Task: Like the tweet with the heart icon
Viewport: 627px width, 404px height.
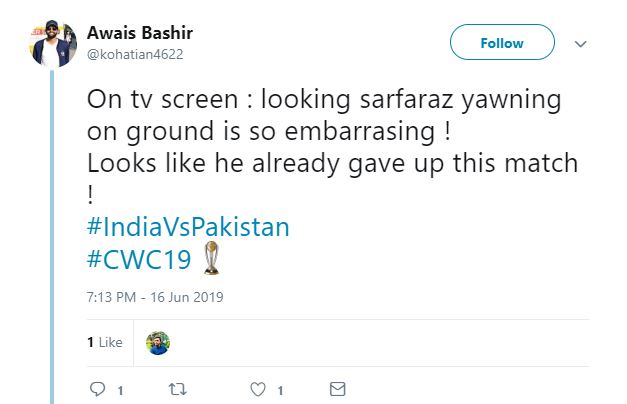Action: point(257,389)
